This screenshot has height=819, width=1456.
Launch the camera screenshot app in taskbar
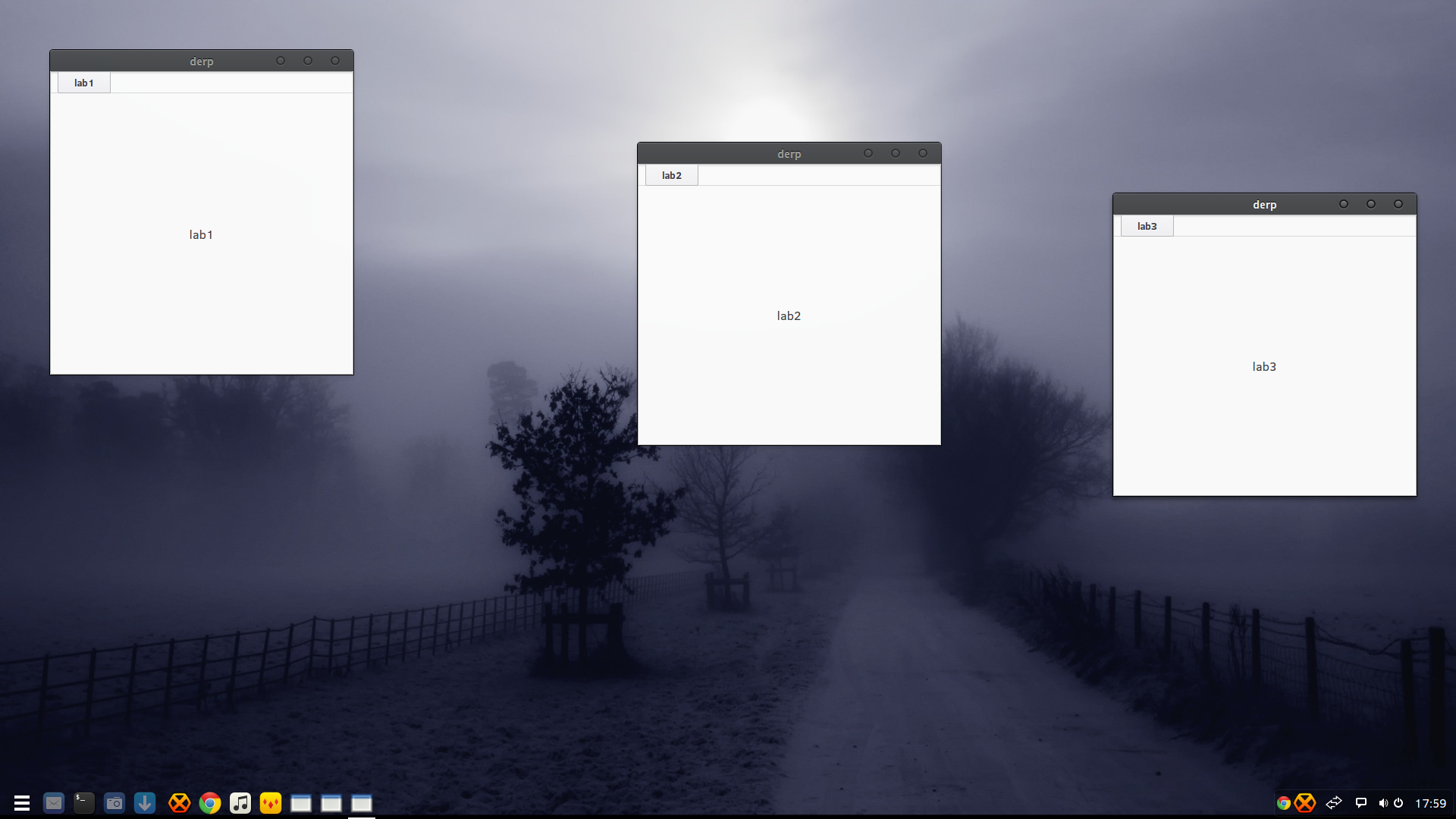115,802
